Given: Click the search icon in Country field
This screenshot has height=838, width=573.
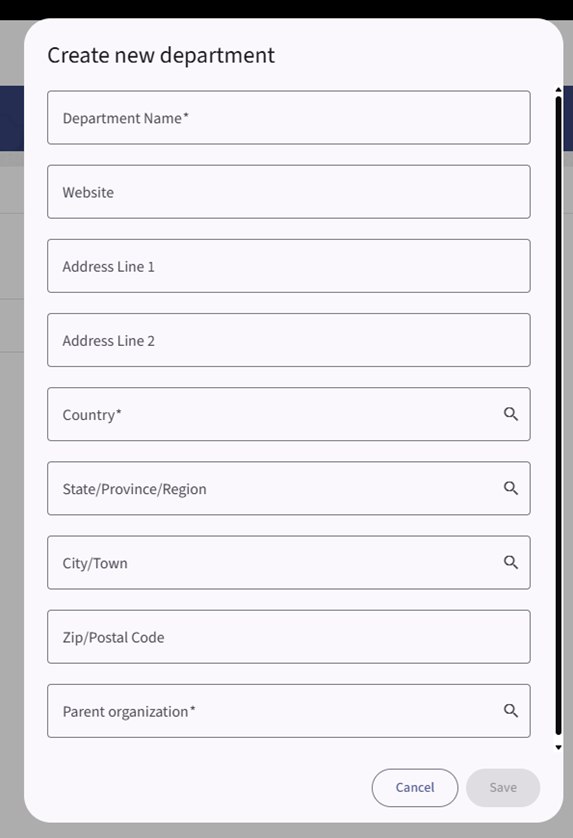Looking at the screenshot, I should click(511, 414).
